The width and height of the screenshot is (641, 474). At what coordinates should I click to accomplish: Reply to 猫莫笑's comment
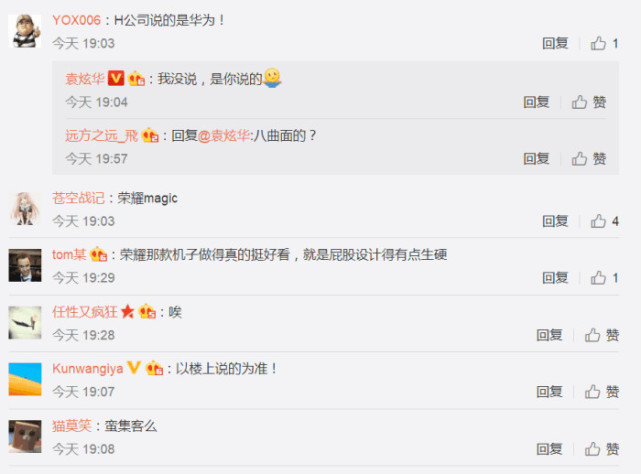coord(549,449)
